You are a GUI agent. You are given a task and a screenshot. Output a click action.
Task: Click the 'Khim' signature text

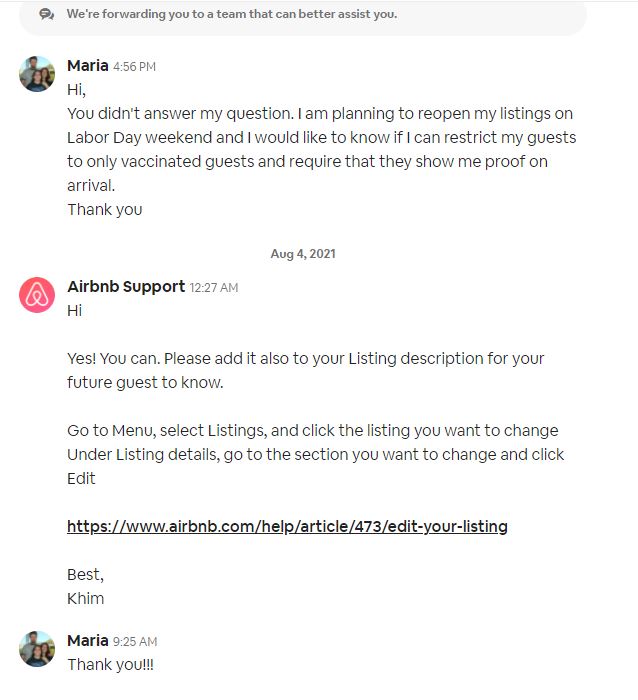(x=85, y=598)
